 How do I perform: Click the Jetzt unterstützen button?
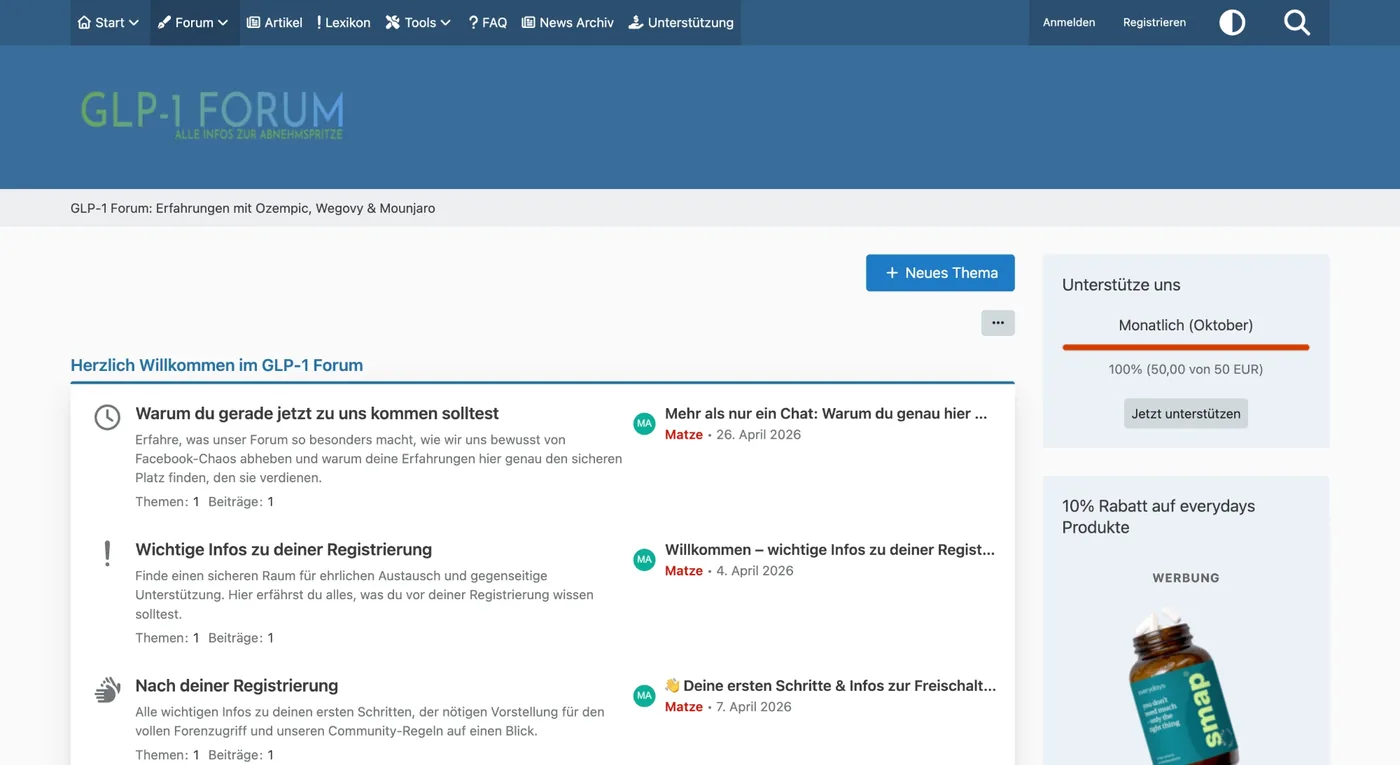coord(1186,413)
